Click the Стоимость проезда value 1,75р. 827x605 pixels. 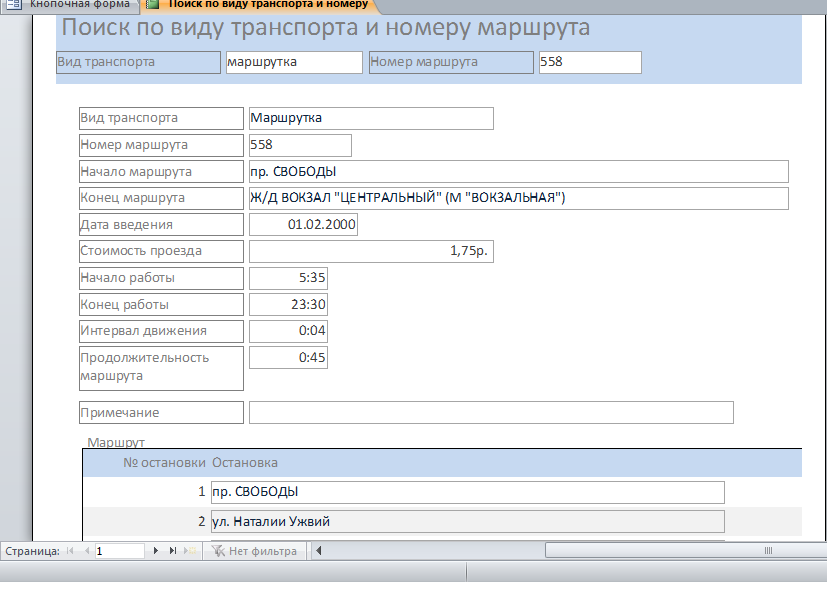click(x=371, y=251)
